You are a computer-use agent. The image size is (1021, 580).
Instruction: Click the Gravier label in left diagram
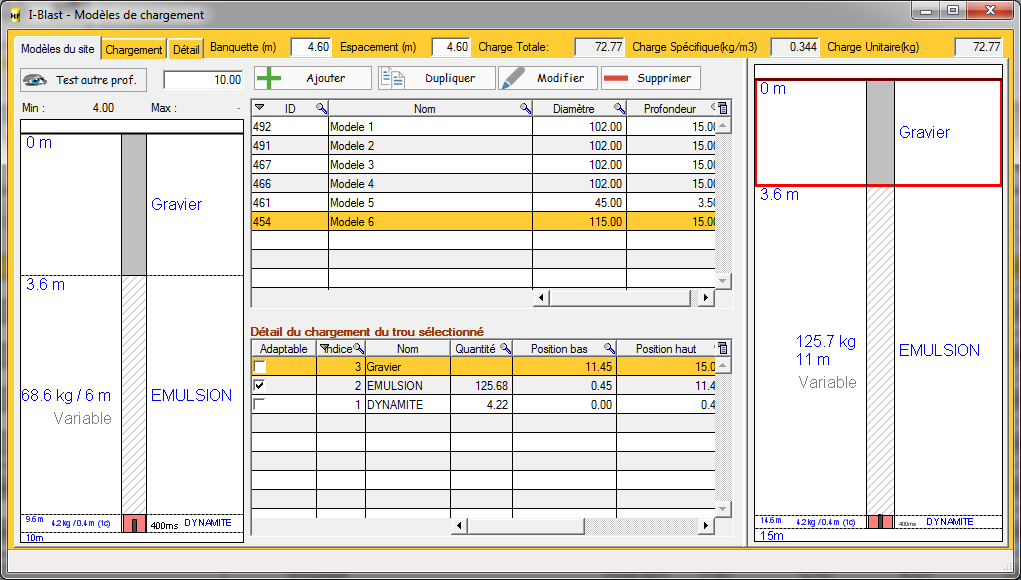[x=176, y=204]
